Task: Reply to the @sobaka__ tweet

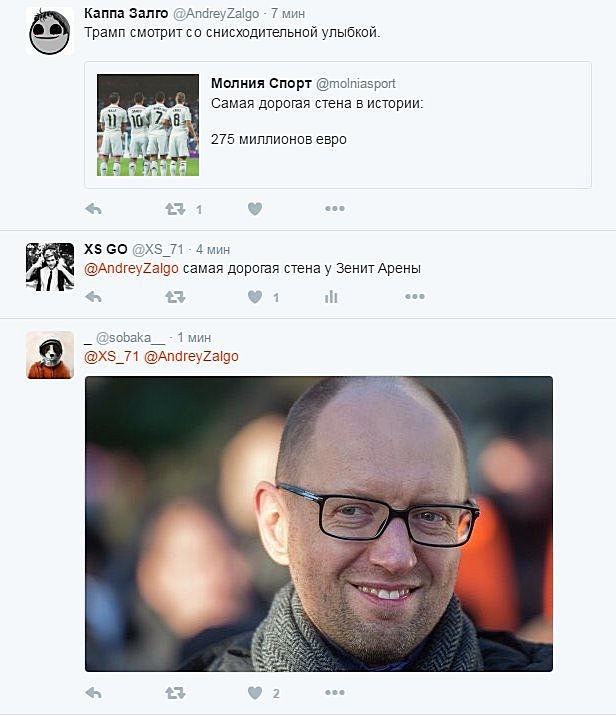Action: tap(94, 693)
